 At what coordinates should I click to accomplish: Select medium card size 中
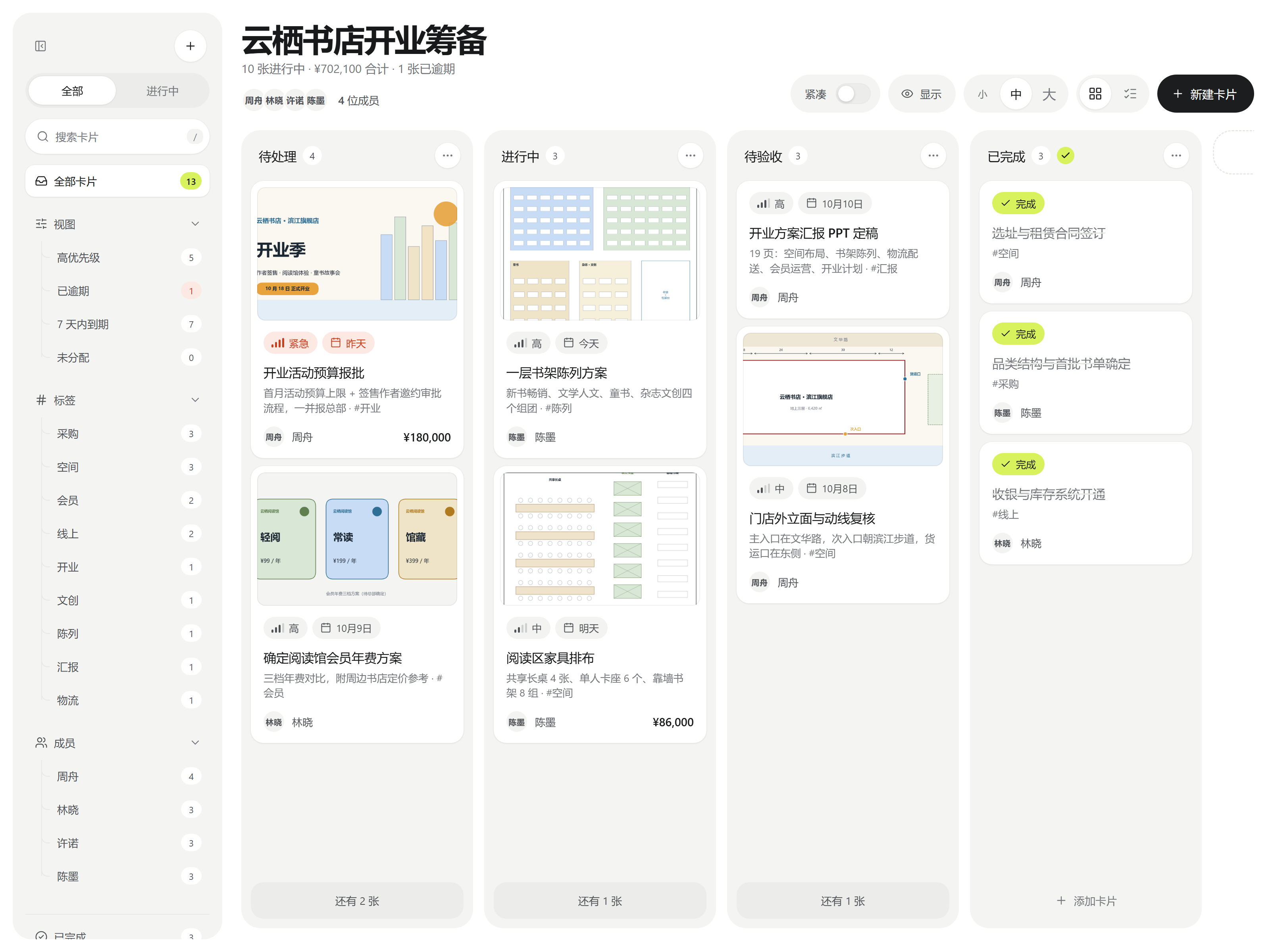point(1016,94)
